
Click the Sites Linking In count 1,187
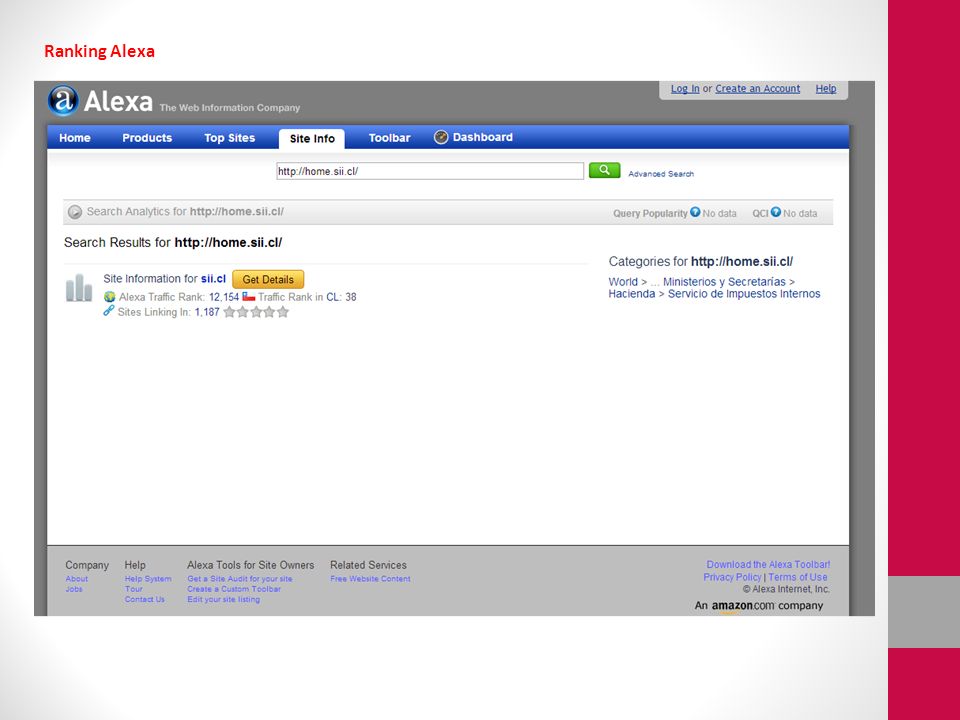207,312
